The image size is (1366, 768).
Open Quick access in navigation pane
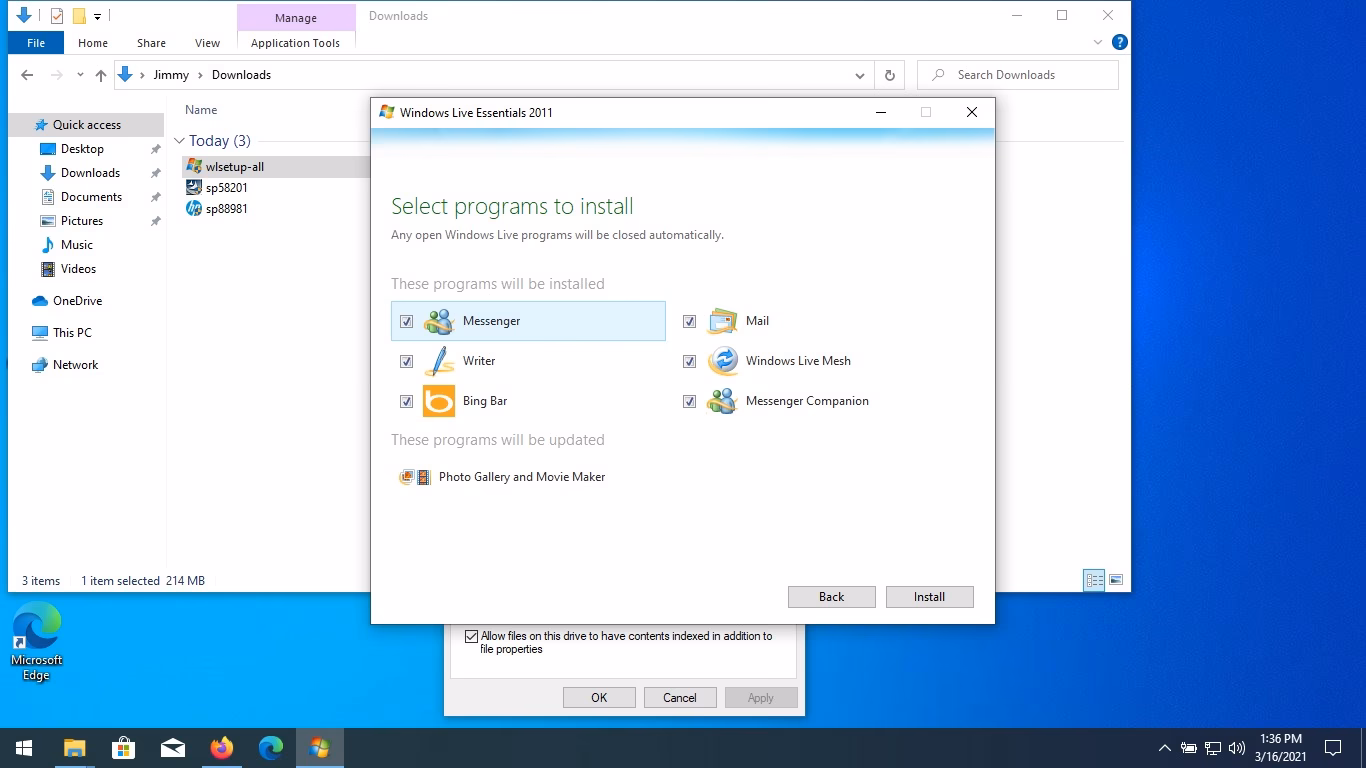click(x=86, y=125)
